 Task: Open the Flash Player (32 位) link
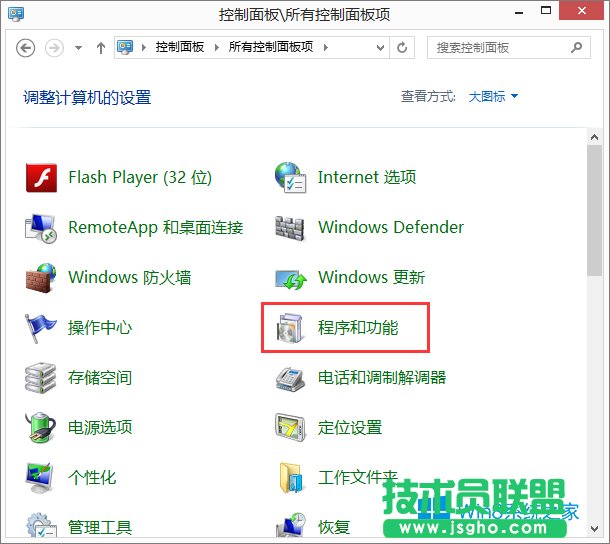click(140, 177)
